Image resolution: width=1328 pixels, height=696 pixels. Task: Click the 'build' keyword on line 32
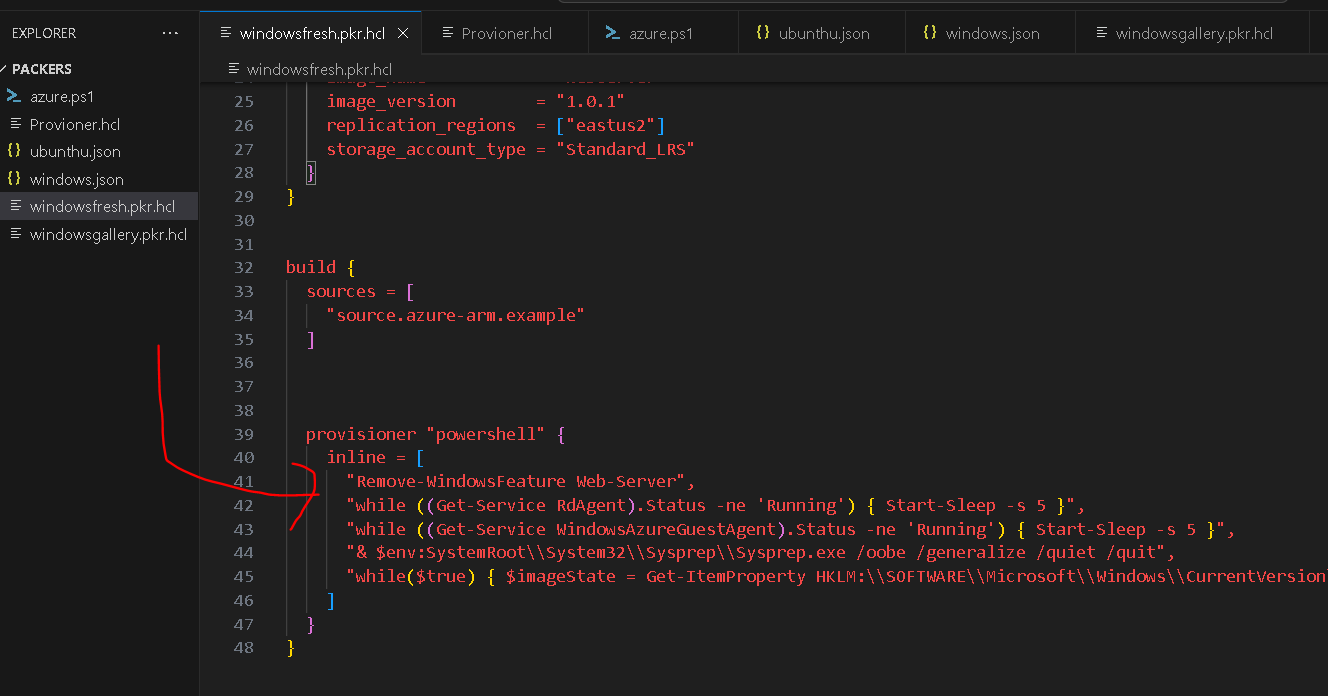tap(311, 268)
